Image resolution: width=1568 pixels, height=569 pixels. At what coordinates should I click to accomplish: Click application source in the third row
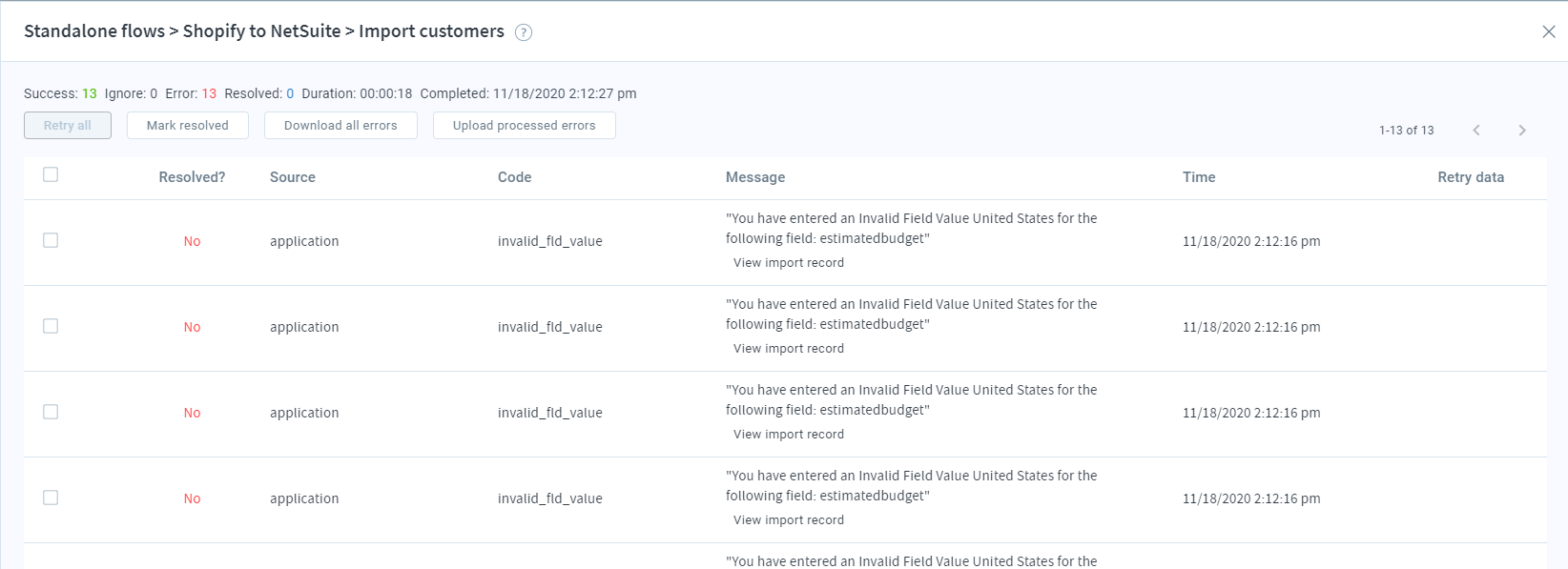pos(304,413)
